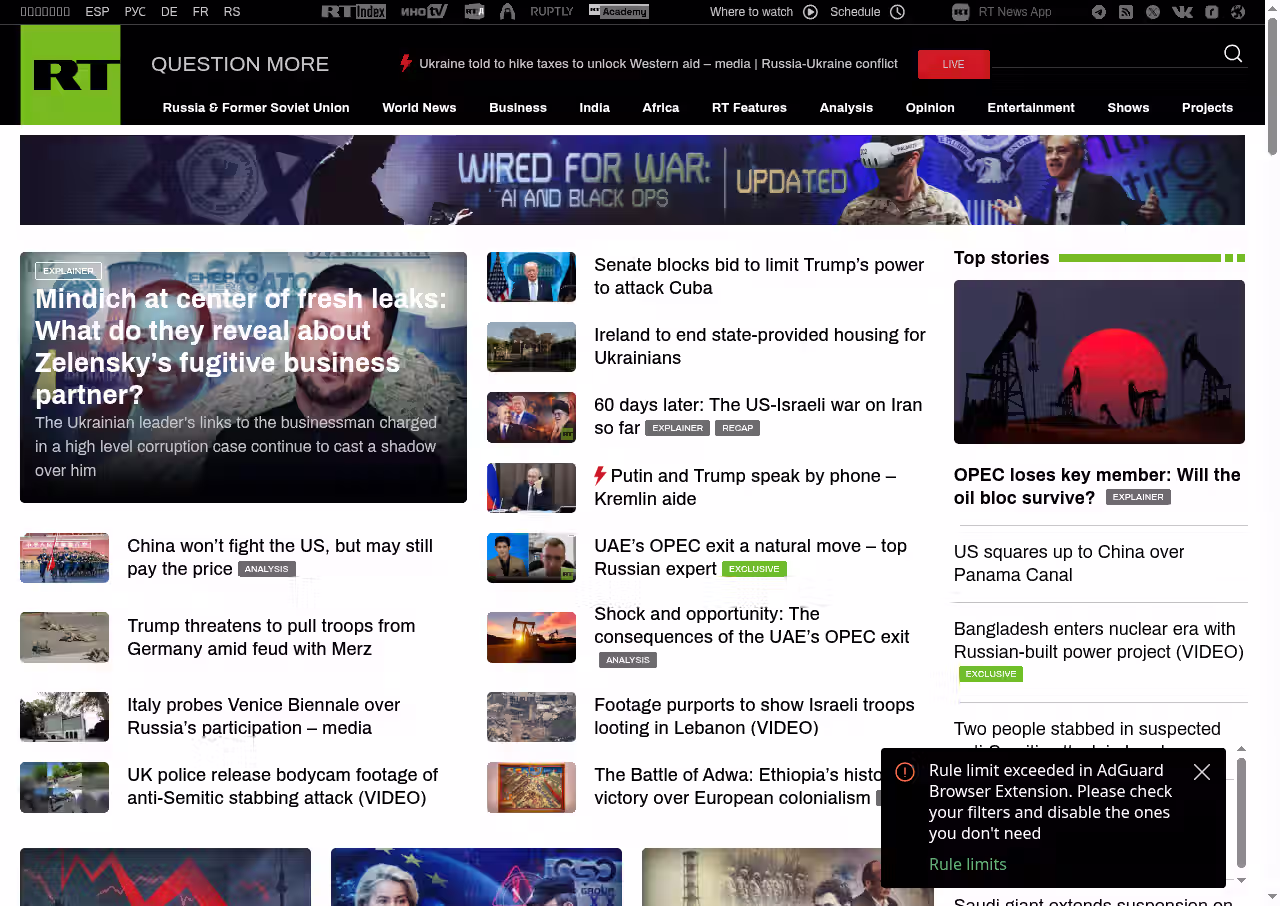Open RT's X (Twitter) icon

[x=1153, y=12]
